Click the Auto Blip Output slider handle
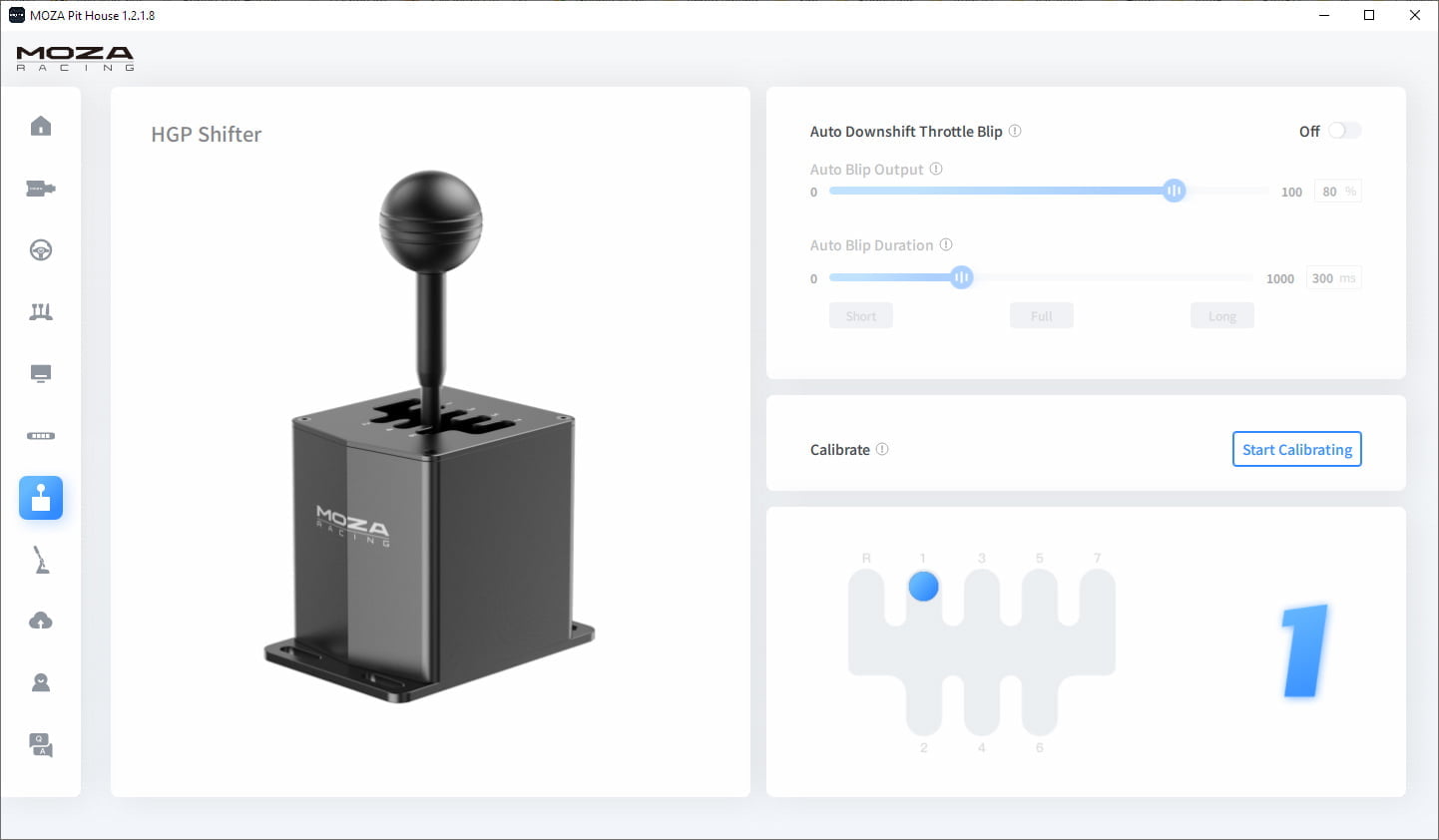This screenshot has height=840, width=1439. tap(1174, 191)
